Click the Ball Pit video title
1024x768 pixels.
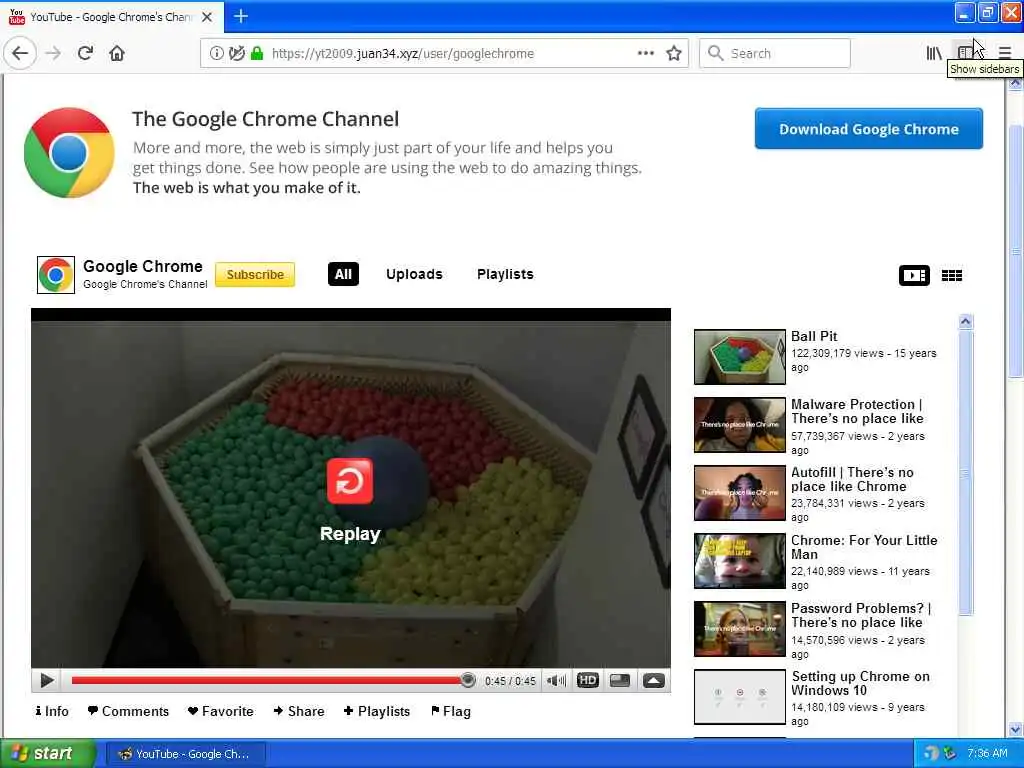pyautogui.click(x=814, y=336)
